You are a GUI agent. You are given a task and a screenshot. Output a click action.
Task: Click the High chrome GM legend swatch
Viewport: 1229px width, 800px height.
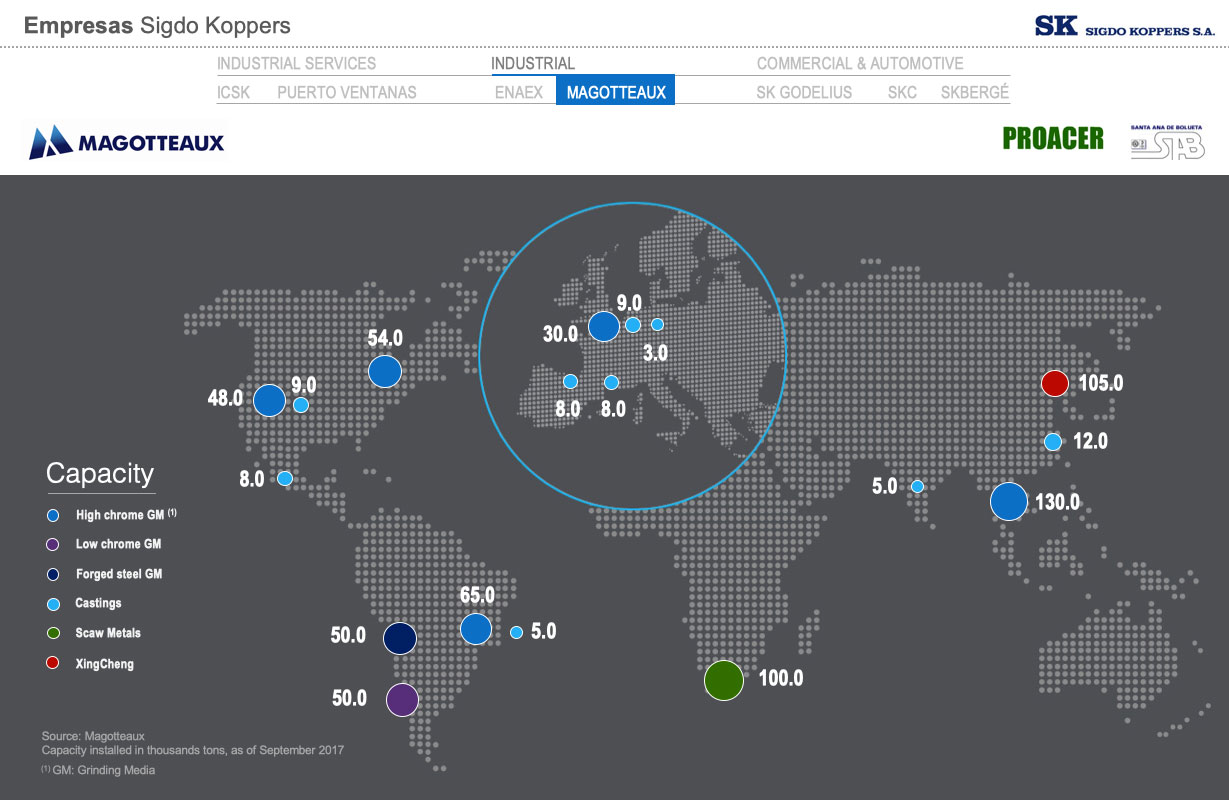[54, 516]
